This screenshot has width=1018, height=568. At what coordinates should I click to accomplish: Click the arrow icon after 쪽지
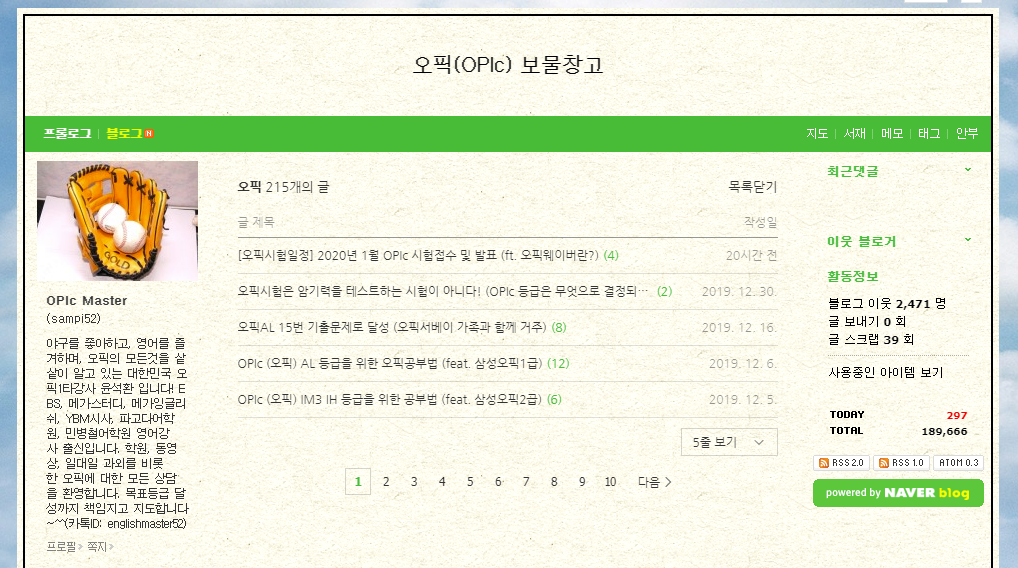point(111,547)
